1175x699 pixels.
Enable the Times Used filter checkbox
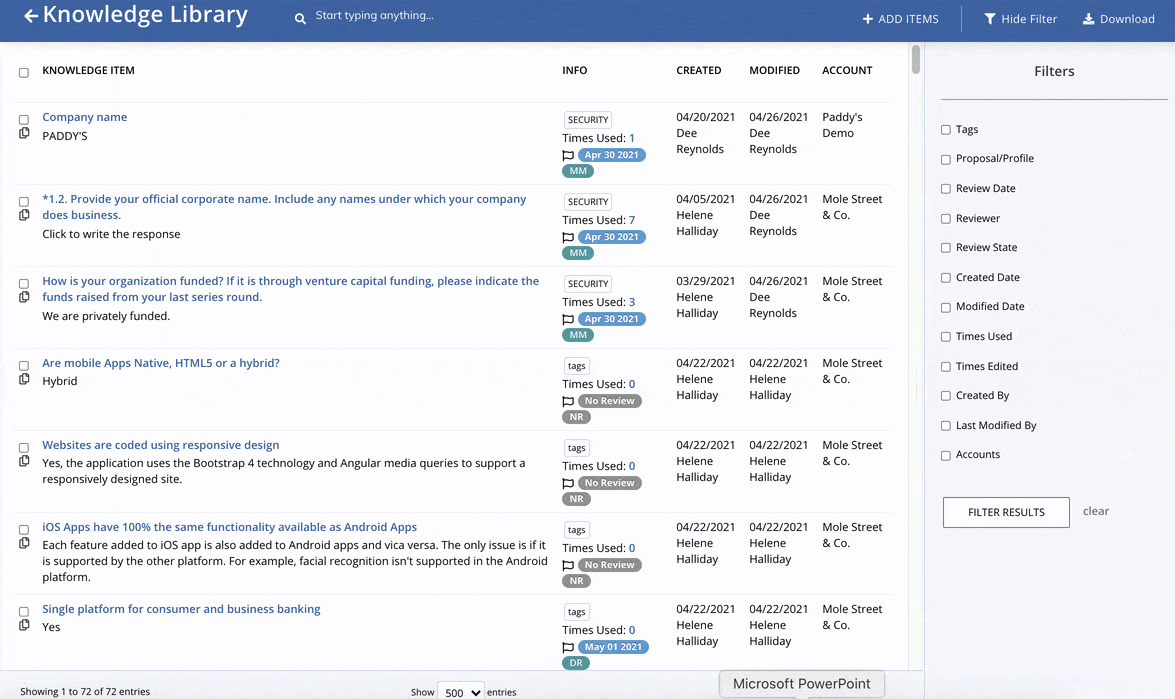(x=946, y=337)
